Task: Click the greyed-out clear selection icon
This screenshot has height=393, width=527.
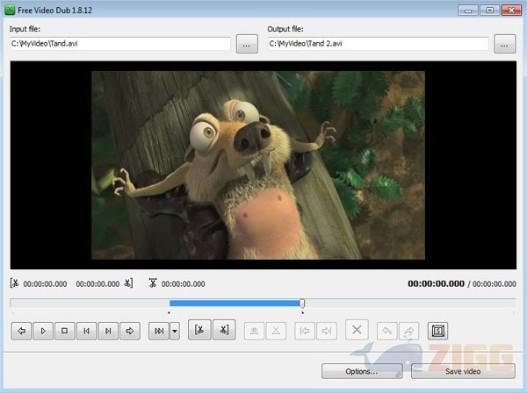Action: (276, 331)
